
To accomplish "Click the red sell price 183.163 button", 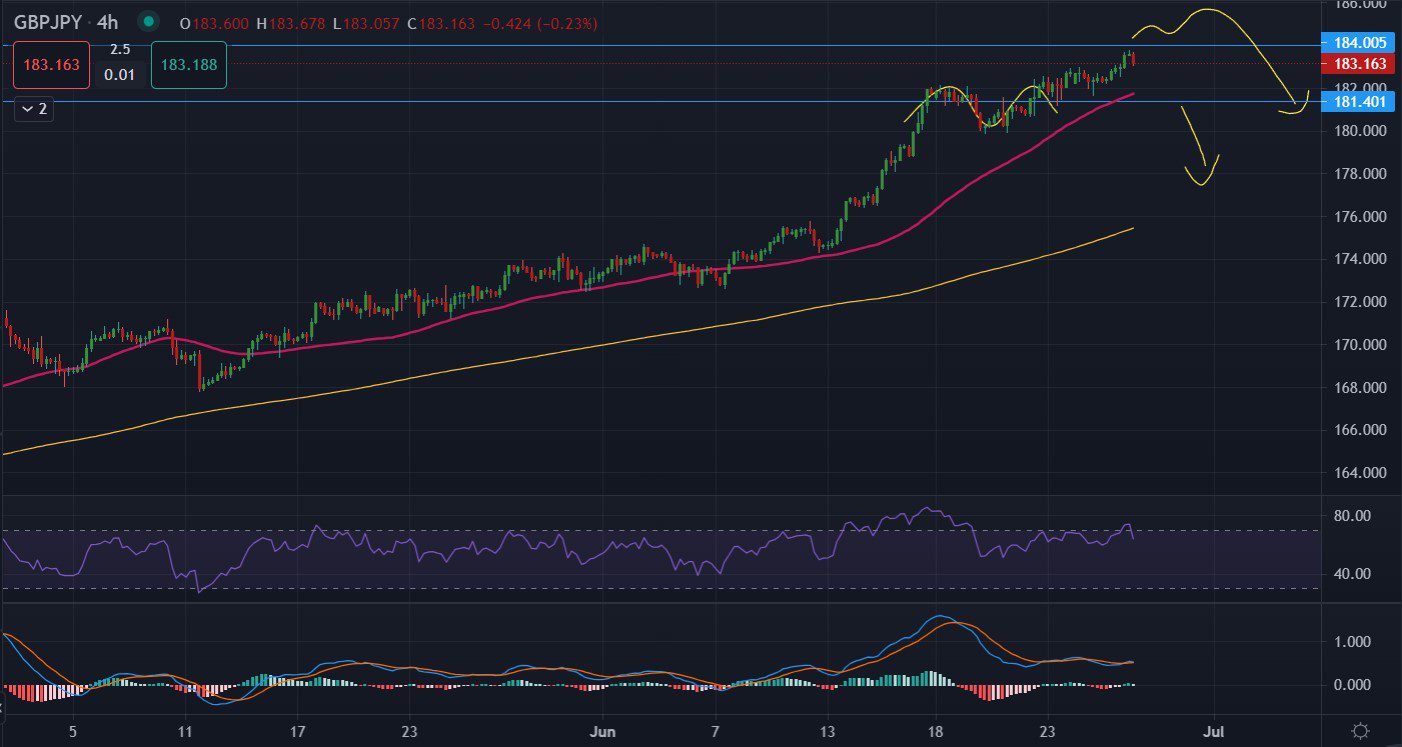I will pos(52,65).
